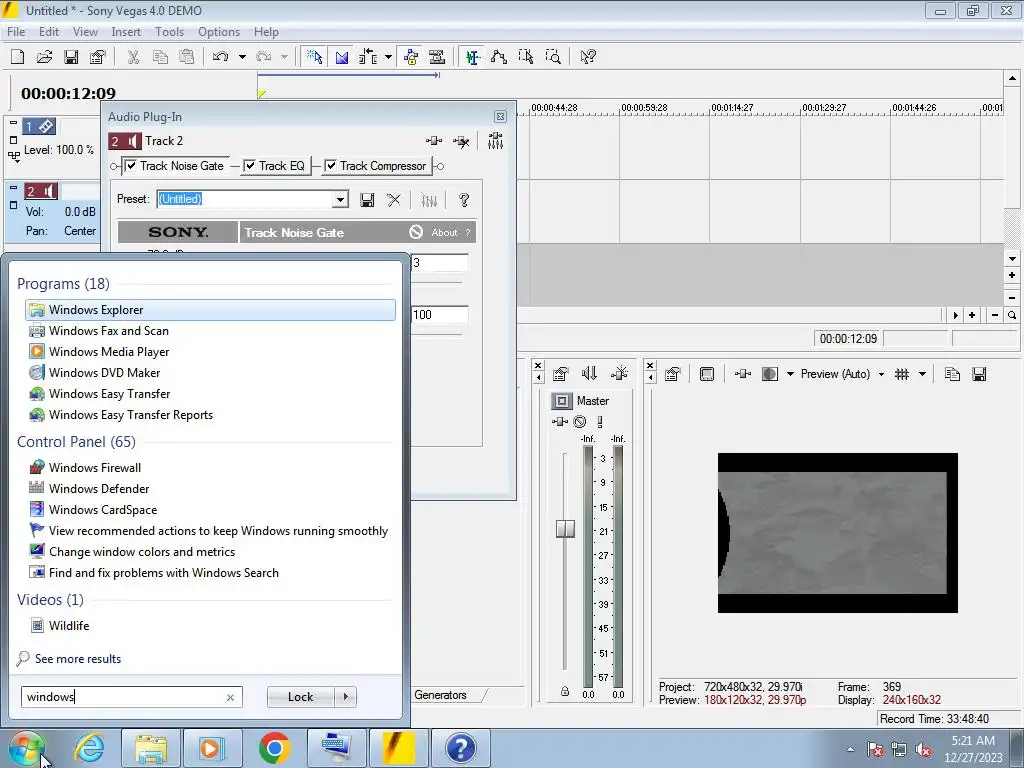1024x768 pixels.
Task: Open Master FX plug-in button
Action: (x=560, y=422)
